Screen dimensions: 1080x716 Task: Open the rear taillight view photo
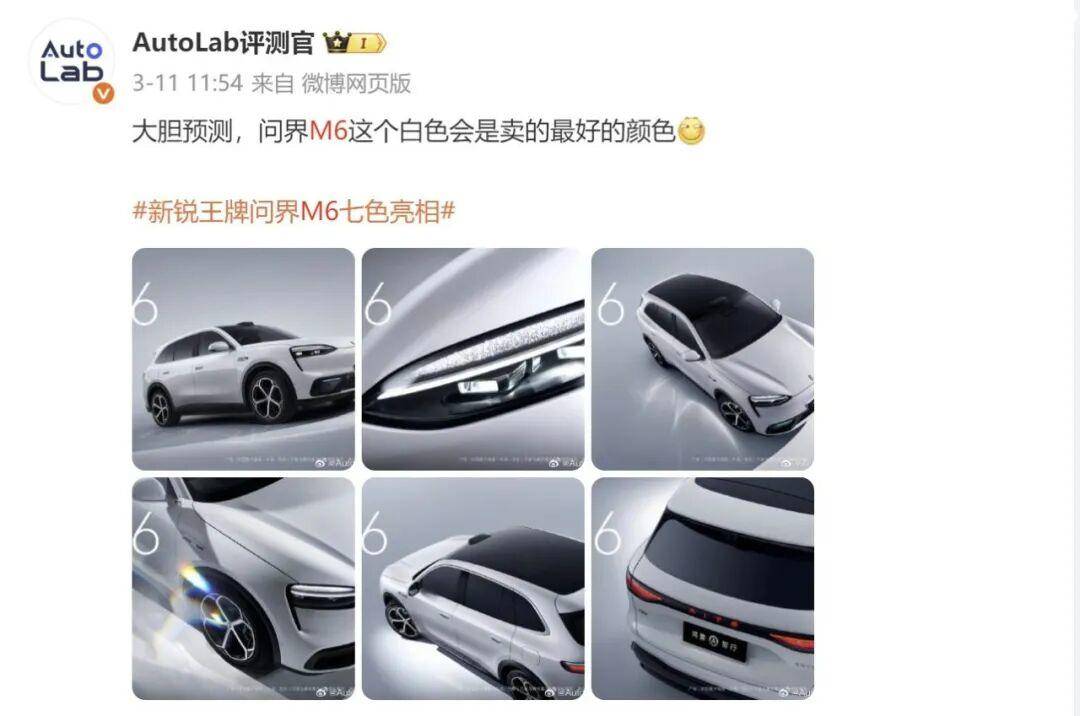tap(703, 589)
